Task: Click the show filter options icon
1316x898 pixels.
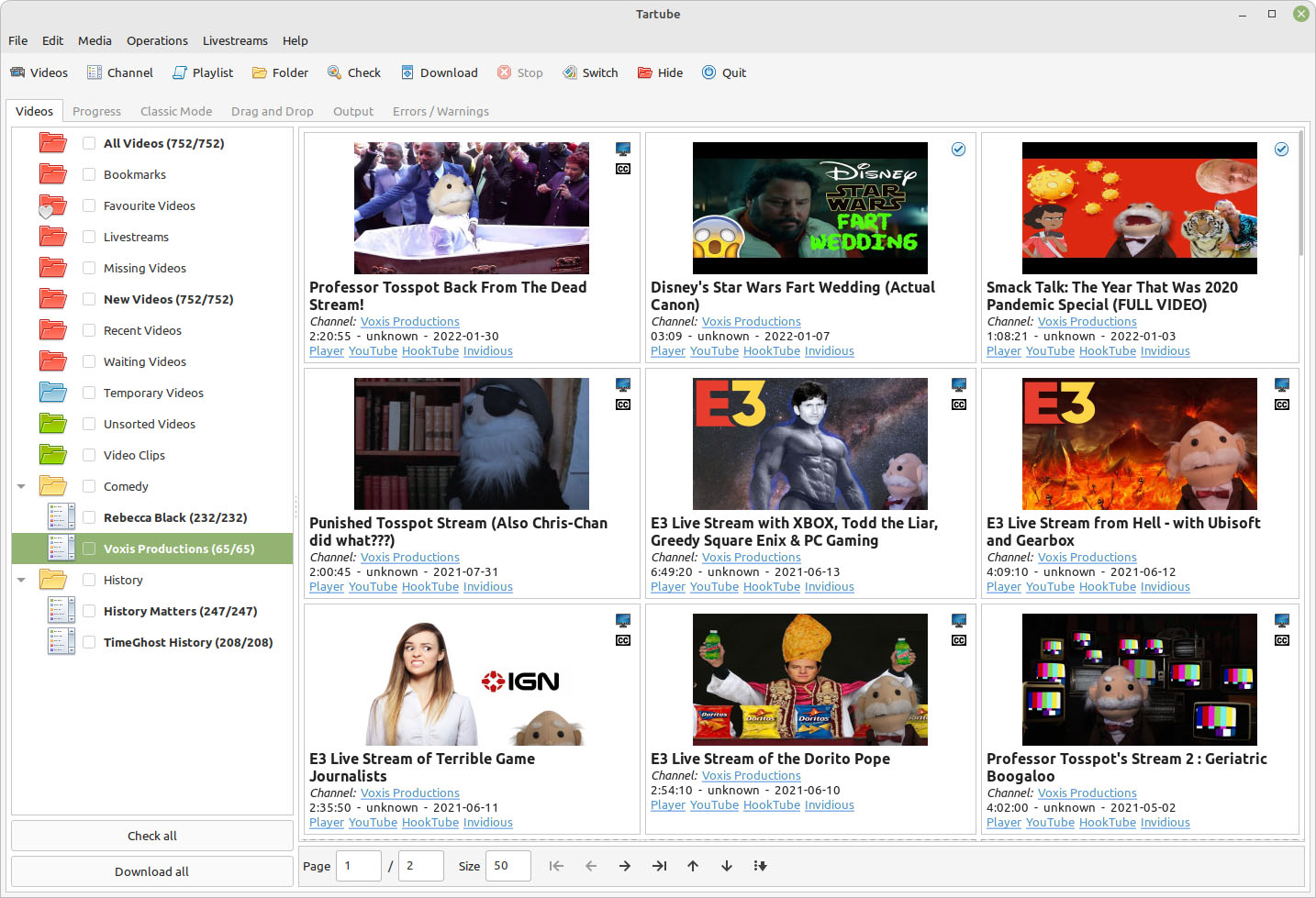Action: click(761, 866)
